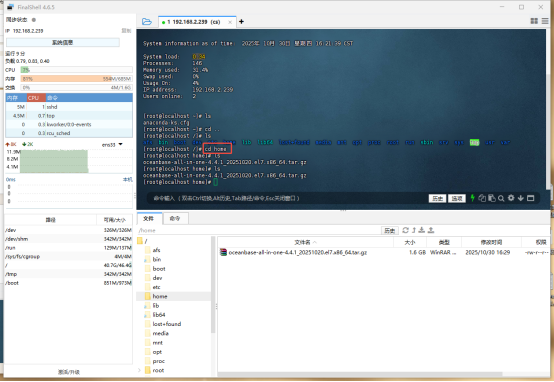
Task: Open the opt folder in tree
Action: 153,352
